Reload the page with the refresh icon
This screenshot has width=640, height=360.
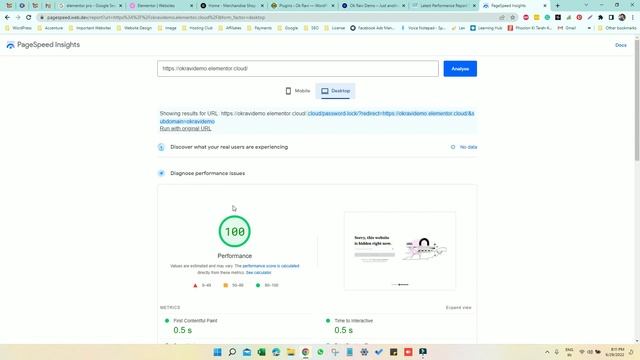coord(29,18)
